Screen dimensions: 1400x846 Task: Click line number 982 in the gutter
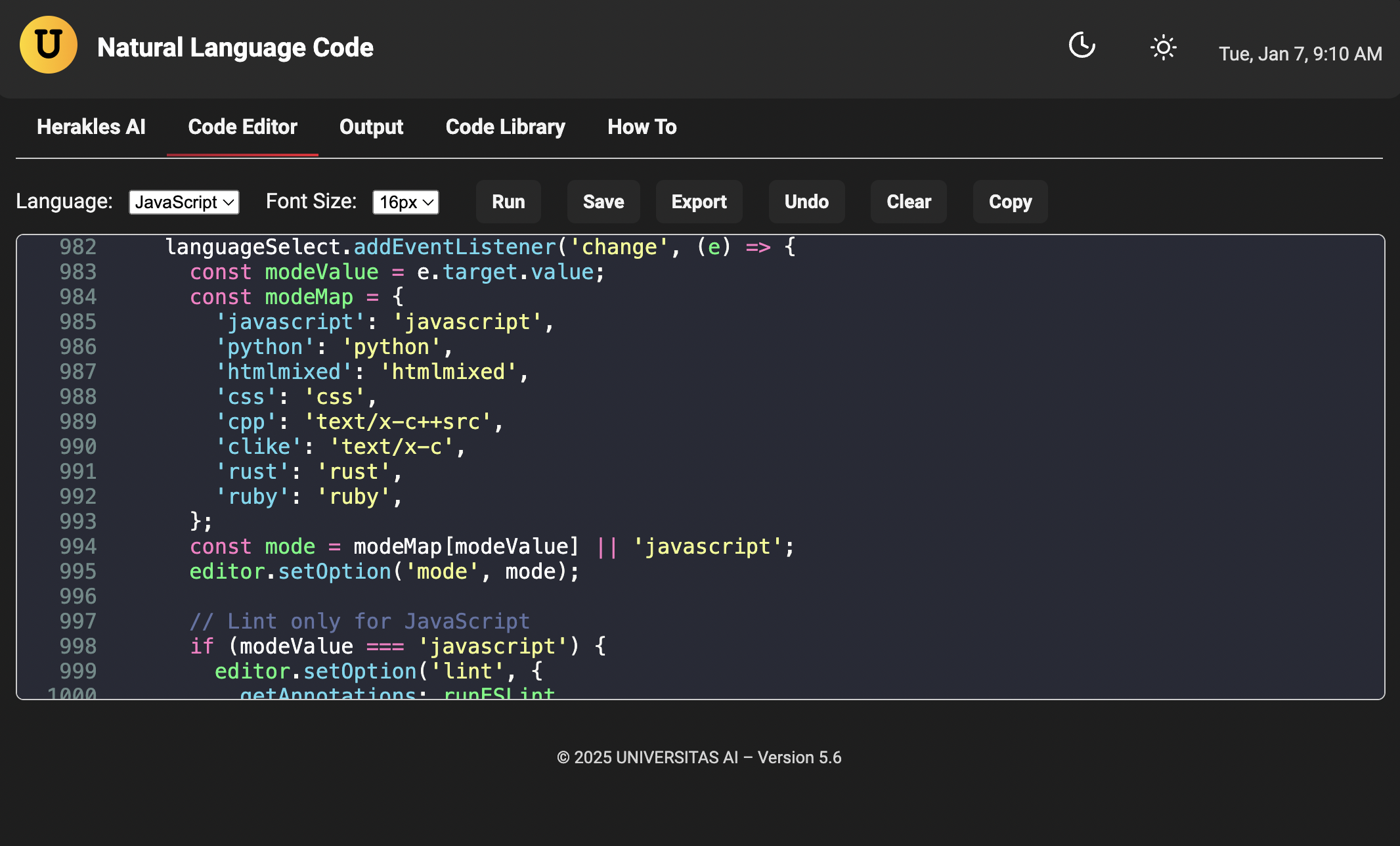tap(78, 247)
